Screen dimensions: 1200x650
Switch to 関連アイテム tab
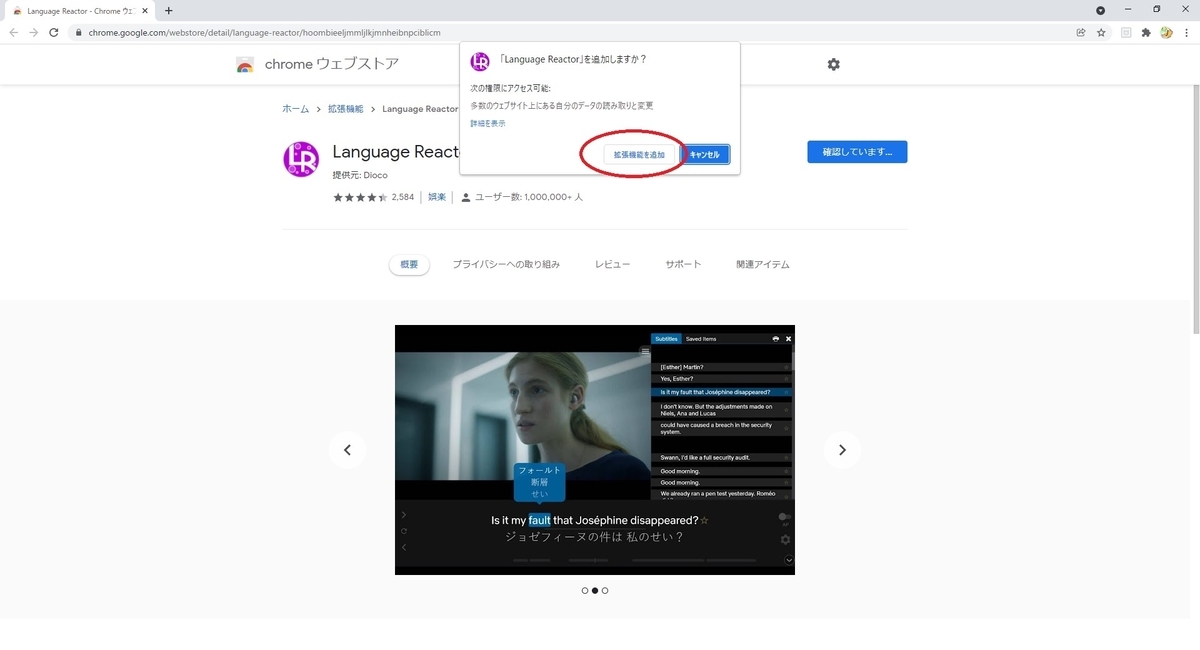pos(763,265)
